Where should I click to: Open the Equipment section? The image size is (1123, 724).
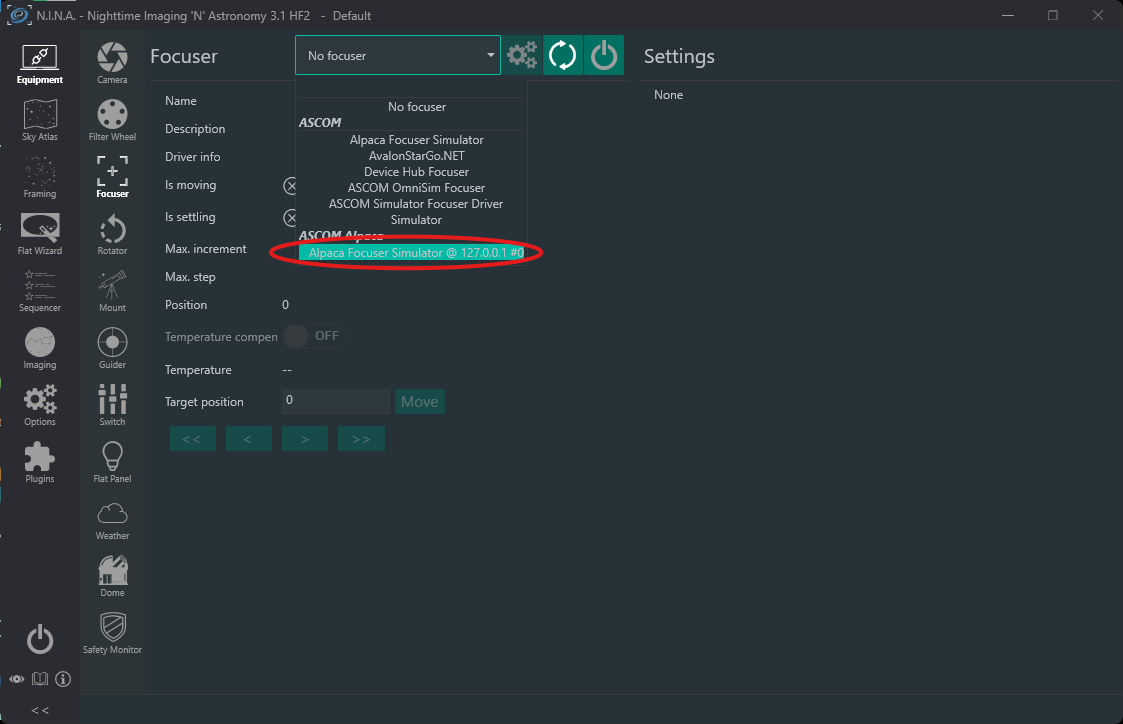40,64
